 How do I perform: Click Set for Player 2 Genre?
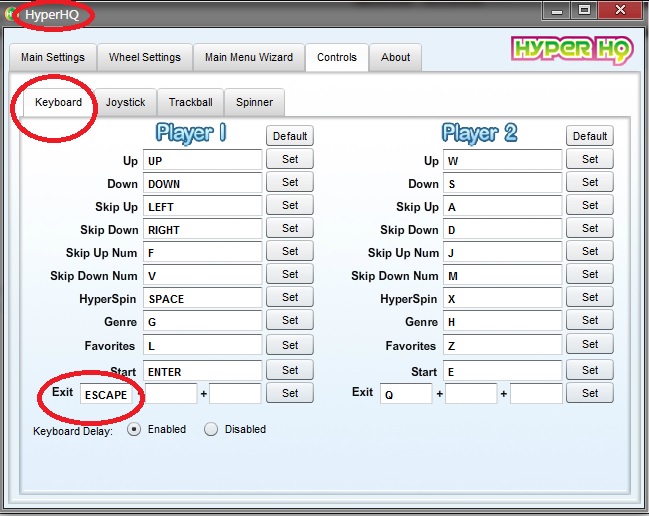pyautogui.click(x=590, y=320)
